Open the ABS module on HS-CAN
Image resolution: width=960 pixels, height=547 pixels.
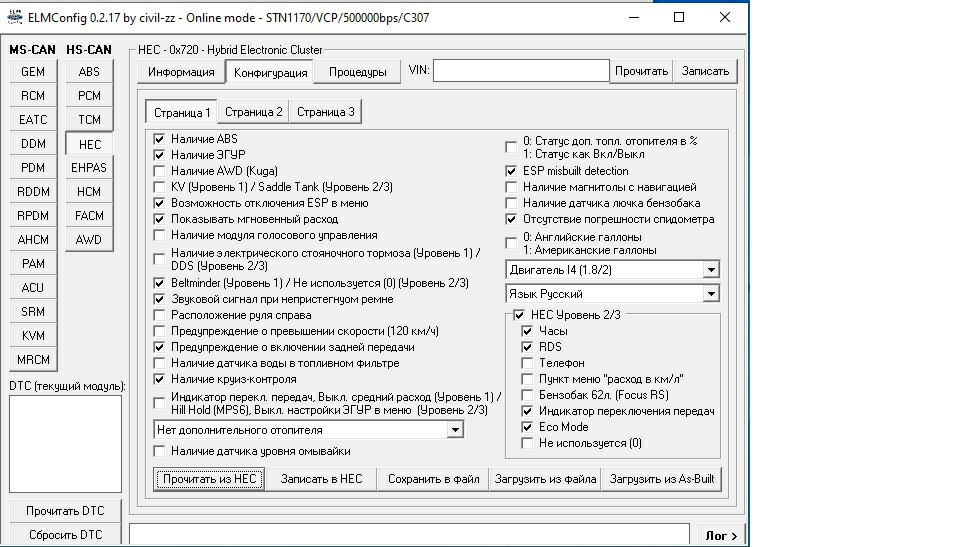89,72
